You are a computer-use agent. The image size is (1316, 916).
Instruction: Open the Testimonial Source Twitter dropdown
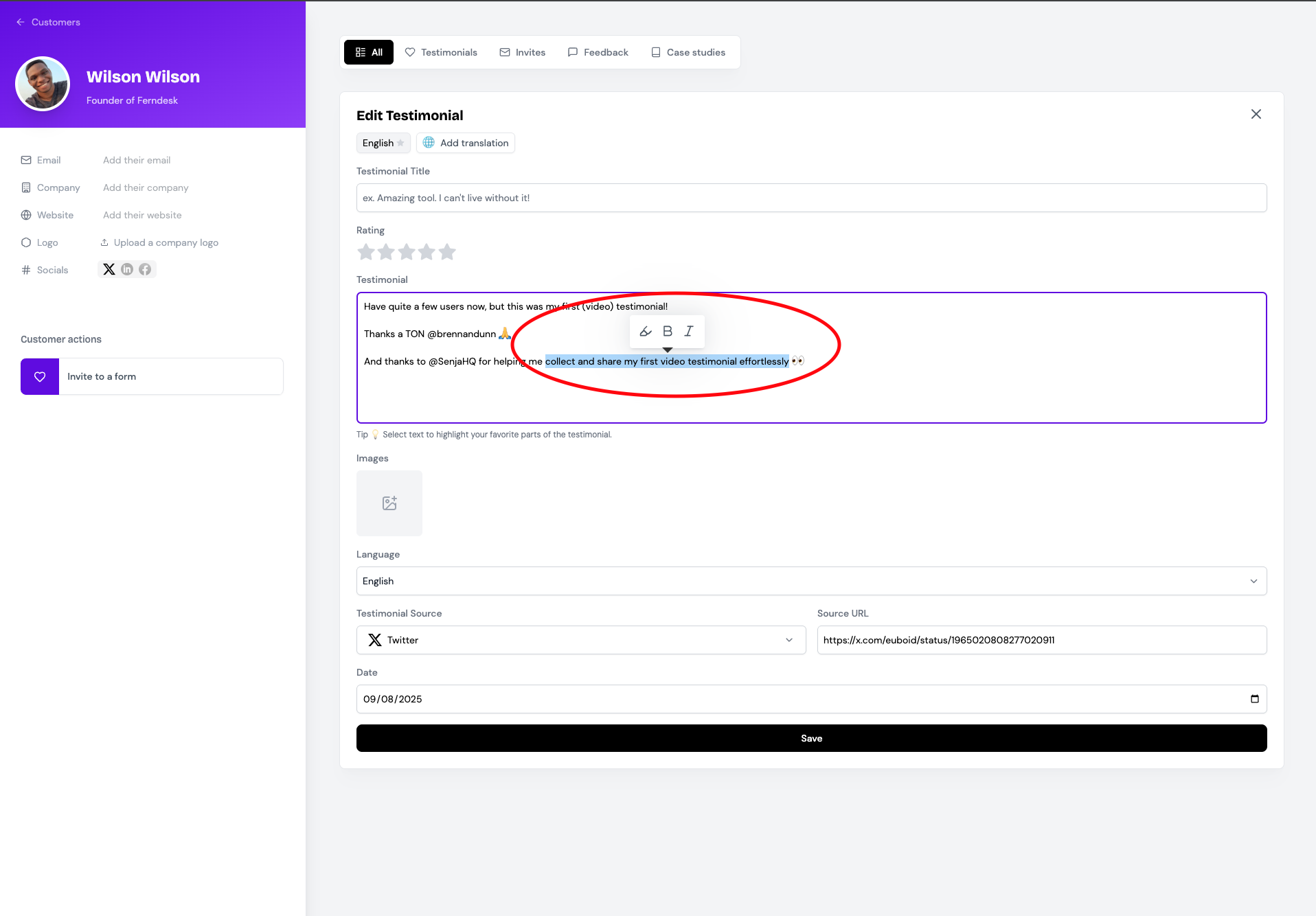581,640
